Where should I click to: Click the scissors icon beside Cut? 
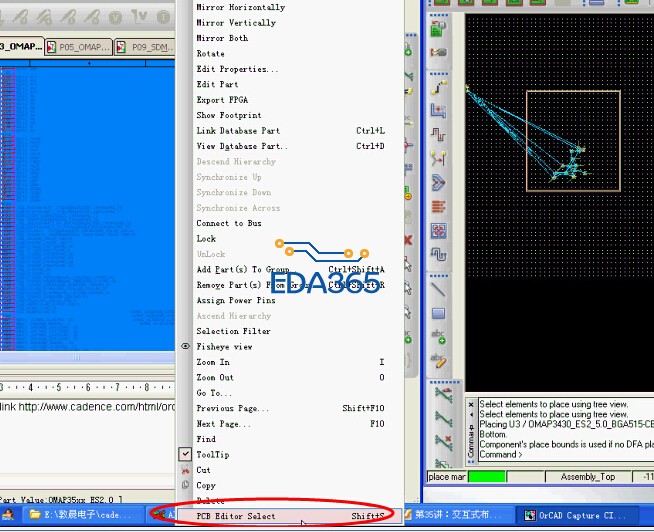[186, 470]
